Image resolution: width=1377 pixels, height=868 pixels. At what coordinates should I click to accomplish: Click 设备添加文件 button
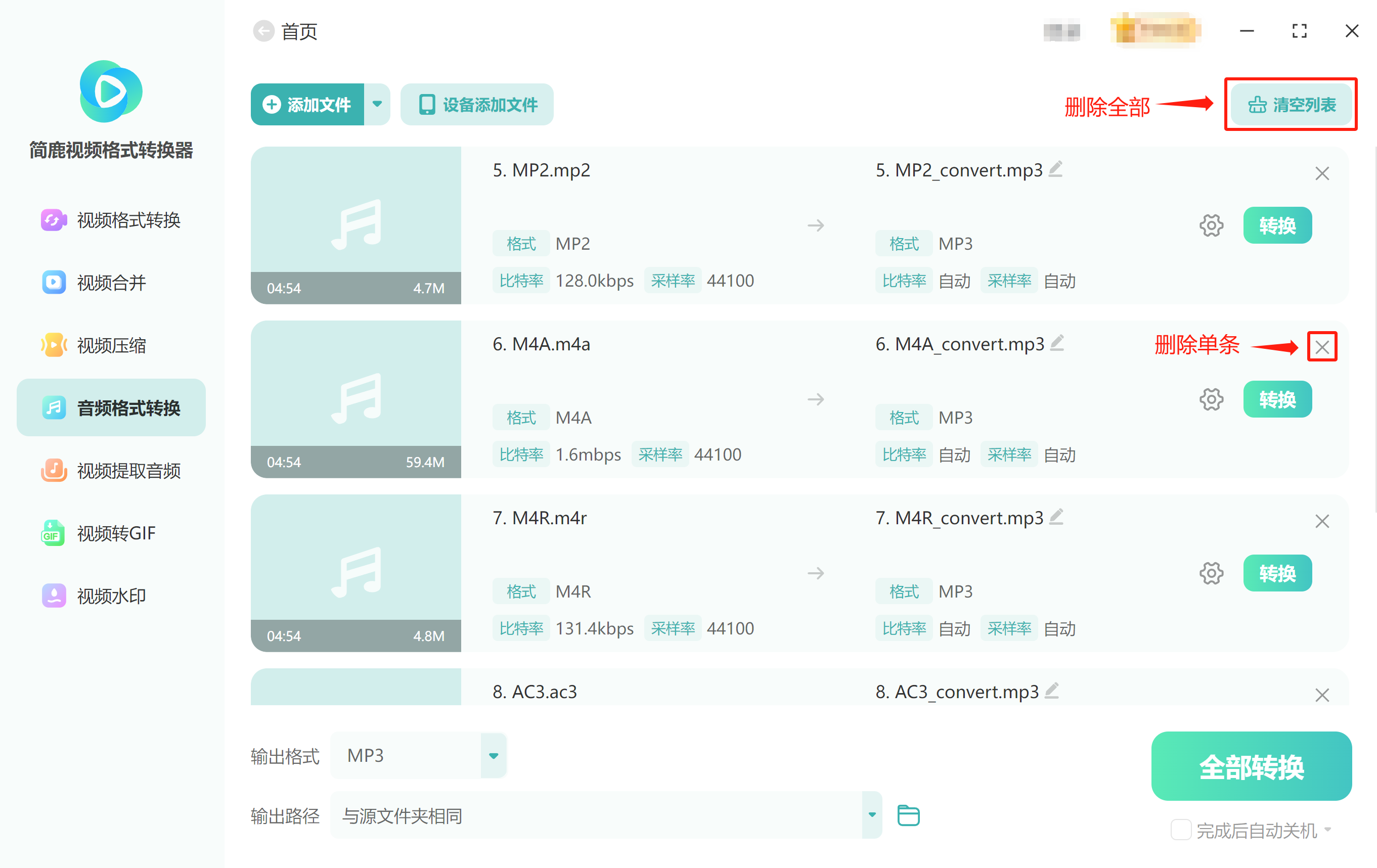pyautogui.click(x=477, y=105)
